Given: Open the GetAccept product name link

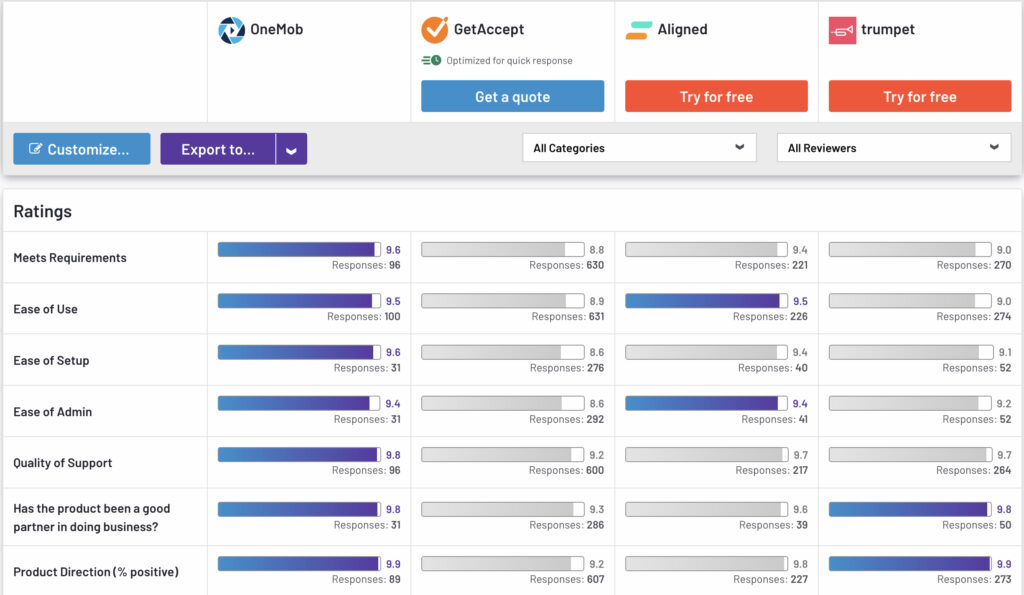Looking at the screenshot, I should (x=488, y=30).
